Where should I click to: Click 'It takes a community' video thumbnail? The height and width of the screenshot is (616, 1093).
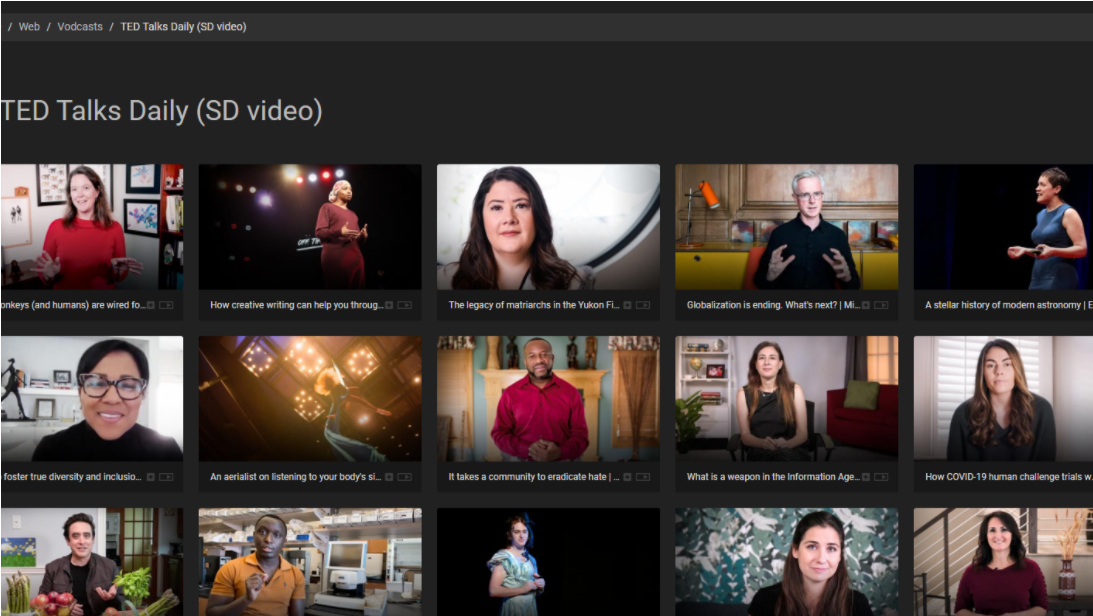549,399
